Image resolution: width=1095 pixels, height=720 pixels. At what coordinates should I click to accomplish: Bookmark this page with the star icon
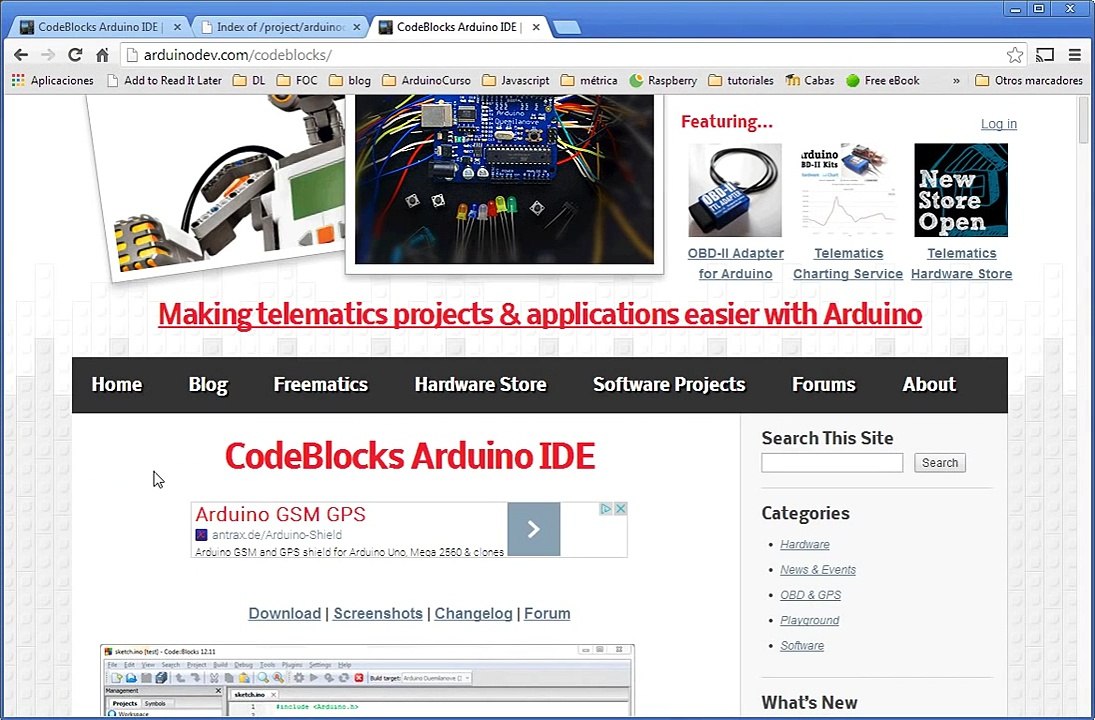click(1015, 54)
